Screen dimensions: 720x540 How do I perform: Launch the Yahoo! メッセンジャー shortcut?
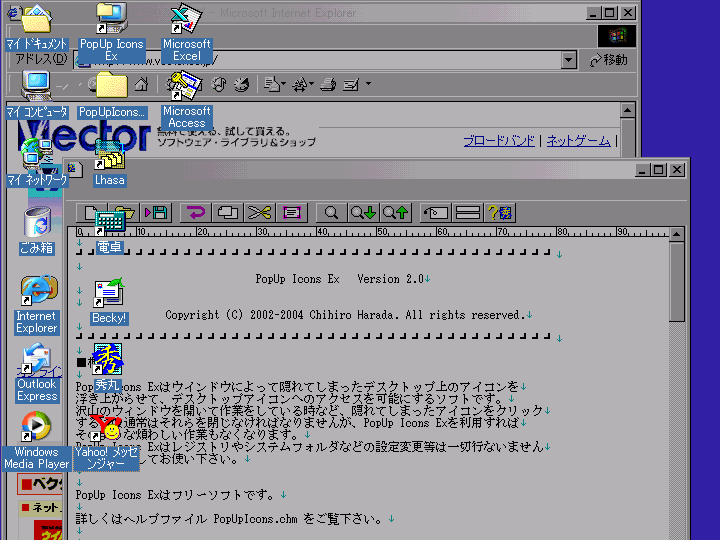(x=106, y=441)
